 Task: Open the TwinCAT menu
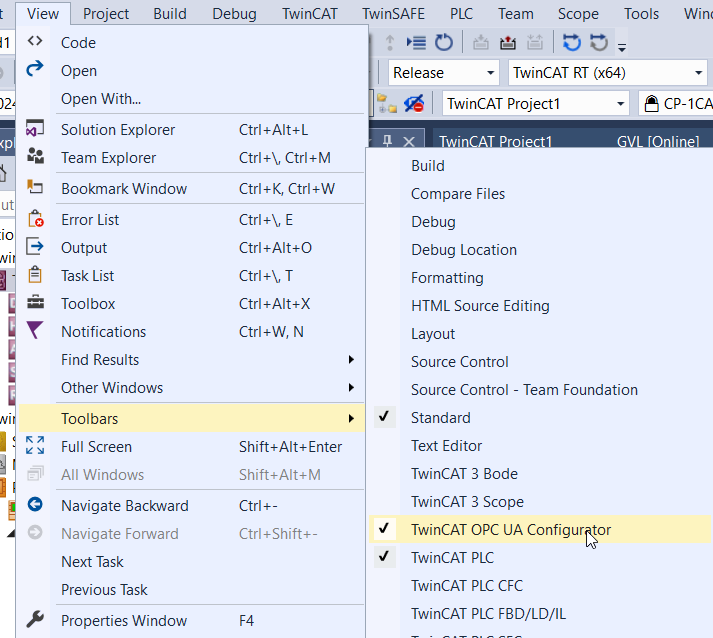pyautogui.click(x=310, y=14)
